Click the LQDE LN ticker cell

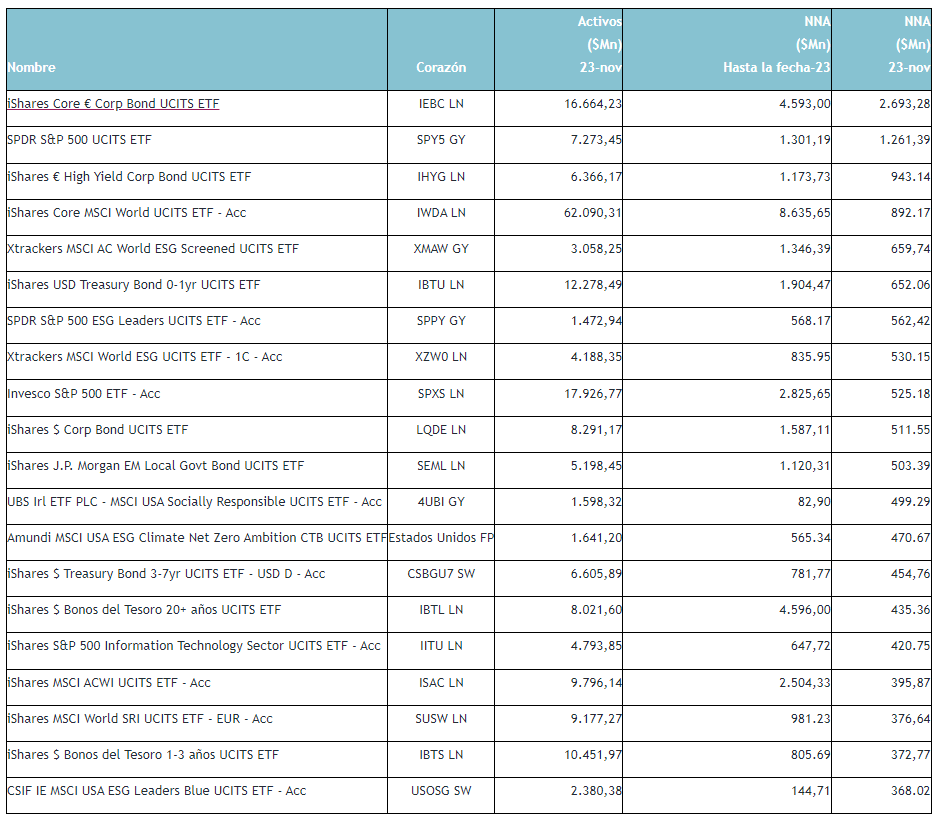441,430
